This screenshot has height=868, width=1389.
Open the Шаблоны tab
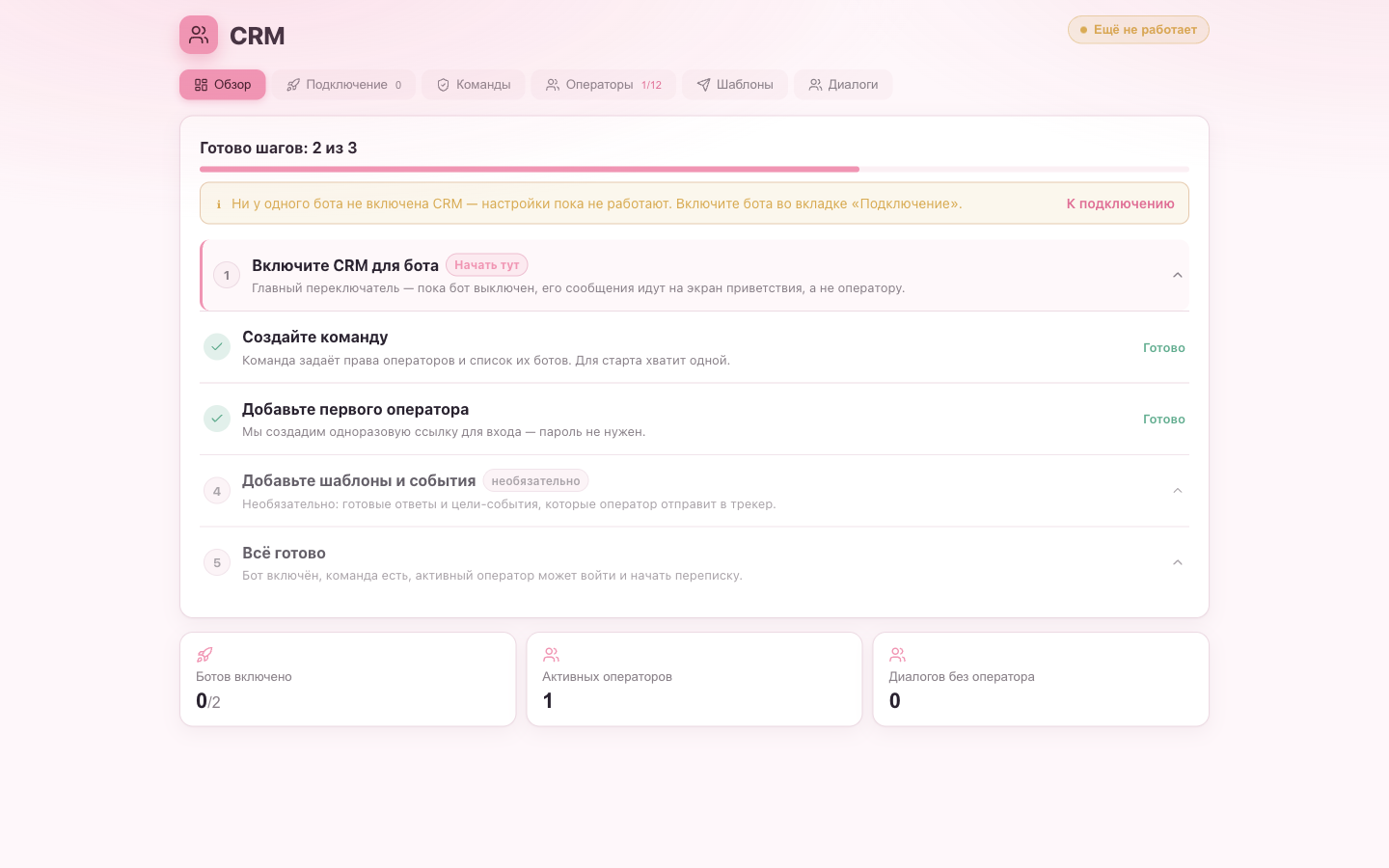point(735,85)
